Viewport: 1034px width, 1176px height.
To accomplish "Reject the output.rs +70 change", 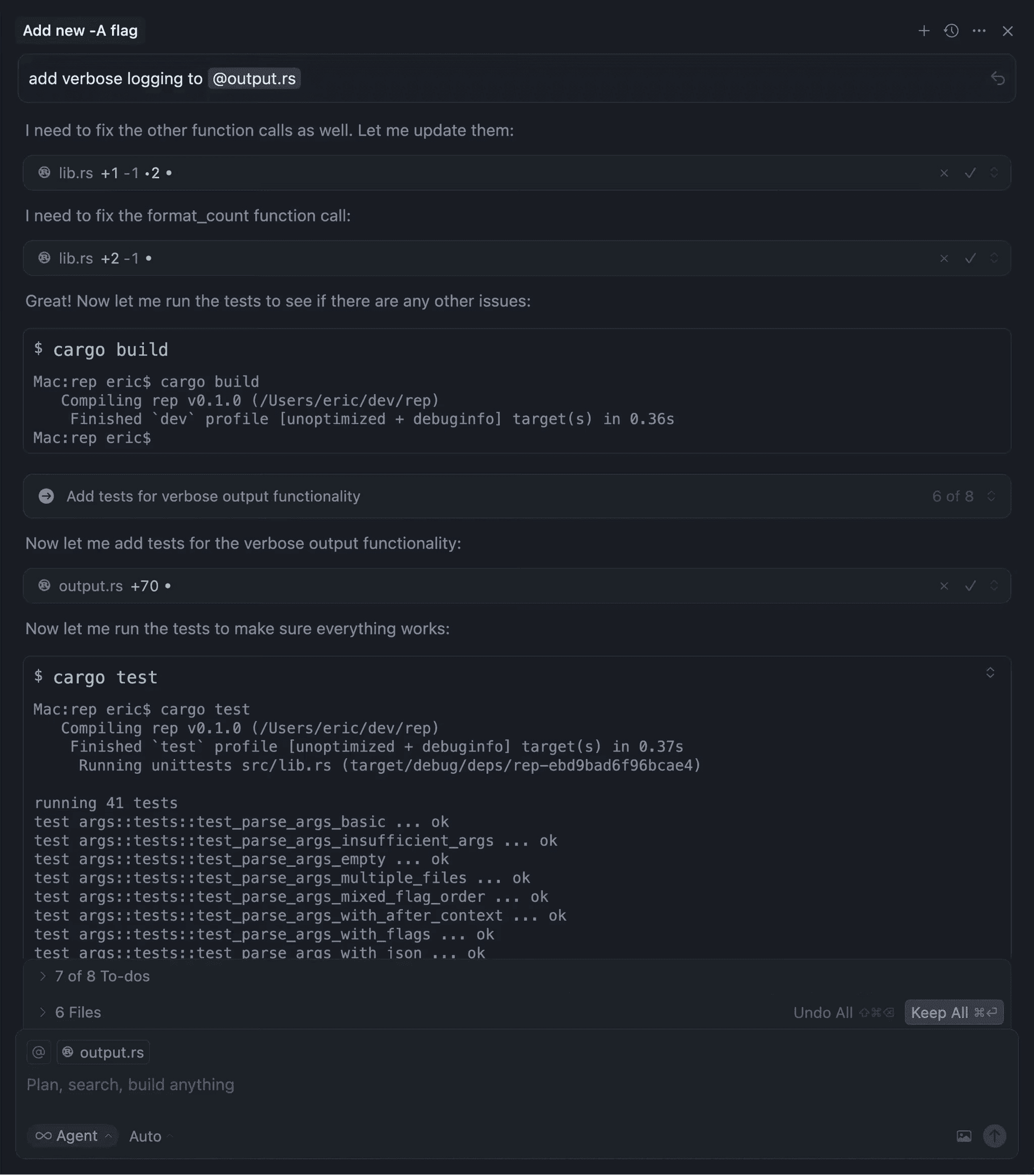I will coord(944,586).
